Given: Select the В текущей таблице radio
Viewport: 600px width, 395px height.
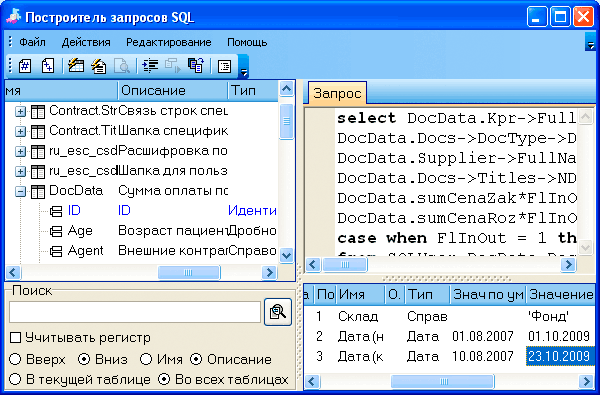Looking at the screenshot, I should (x=15, y=379).
